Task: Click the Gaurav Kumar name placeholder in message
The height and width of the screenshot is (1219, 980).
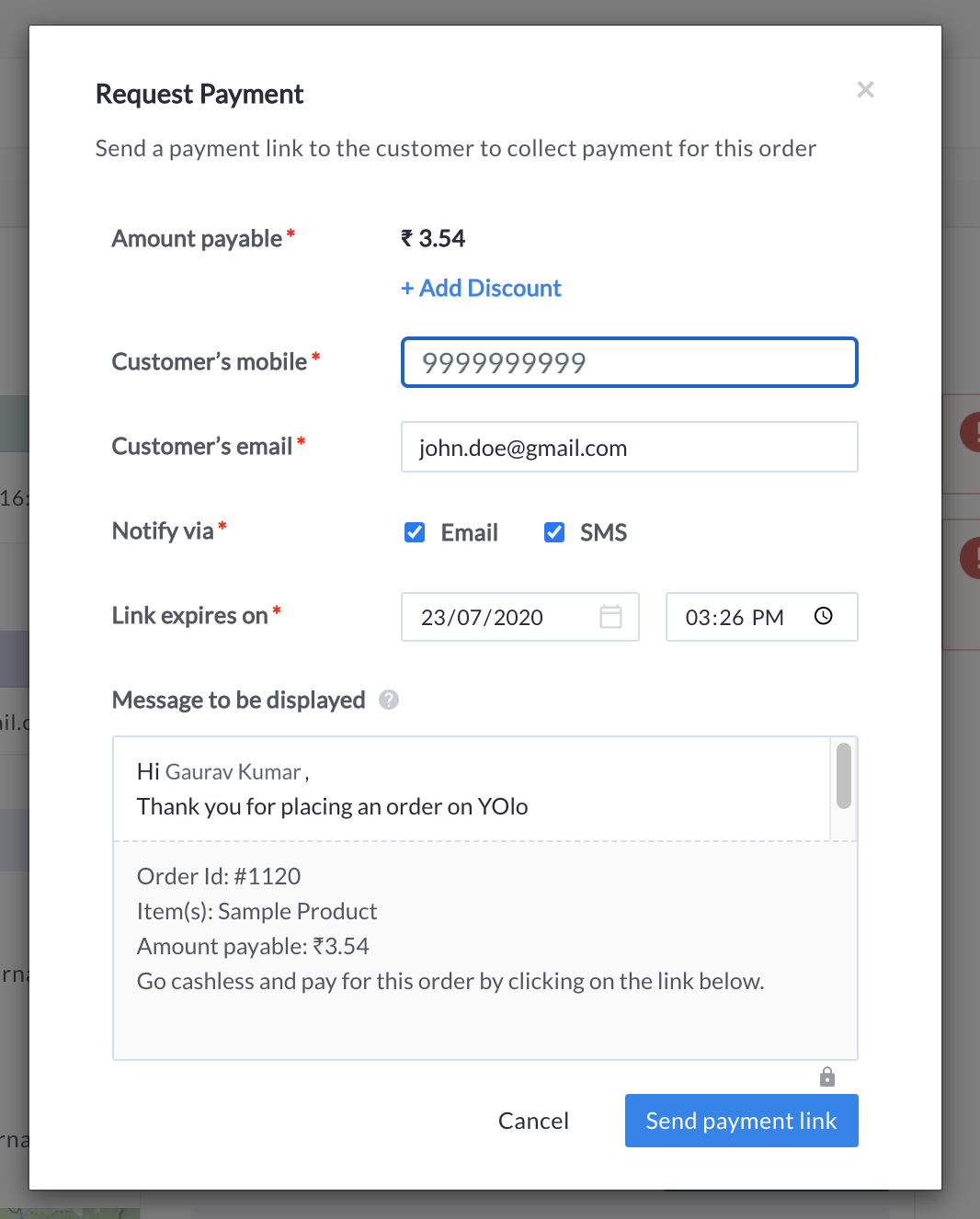Action: [x=234, y=771]
